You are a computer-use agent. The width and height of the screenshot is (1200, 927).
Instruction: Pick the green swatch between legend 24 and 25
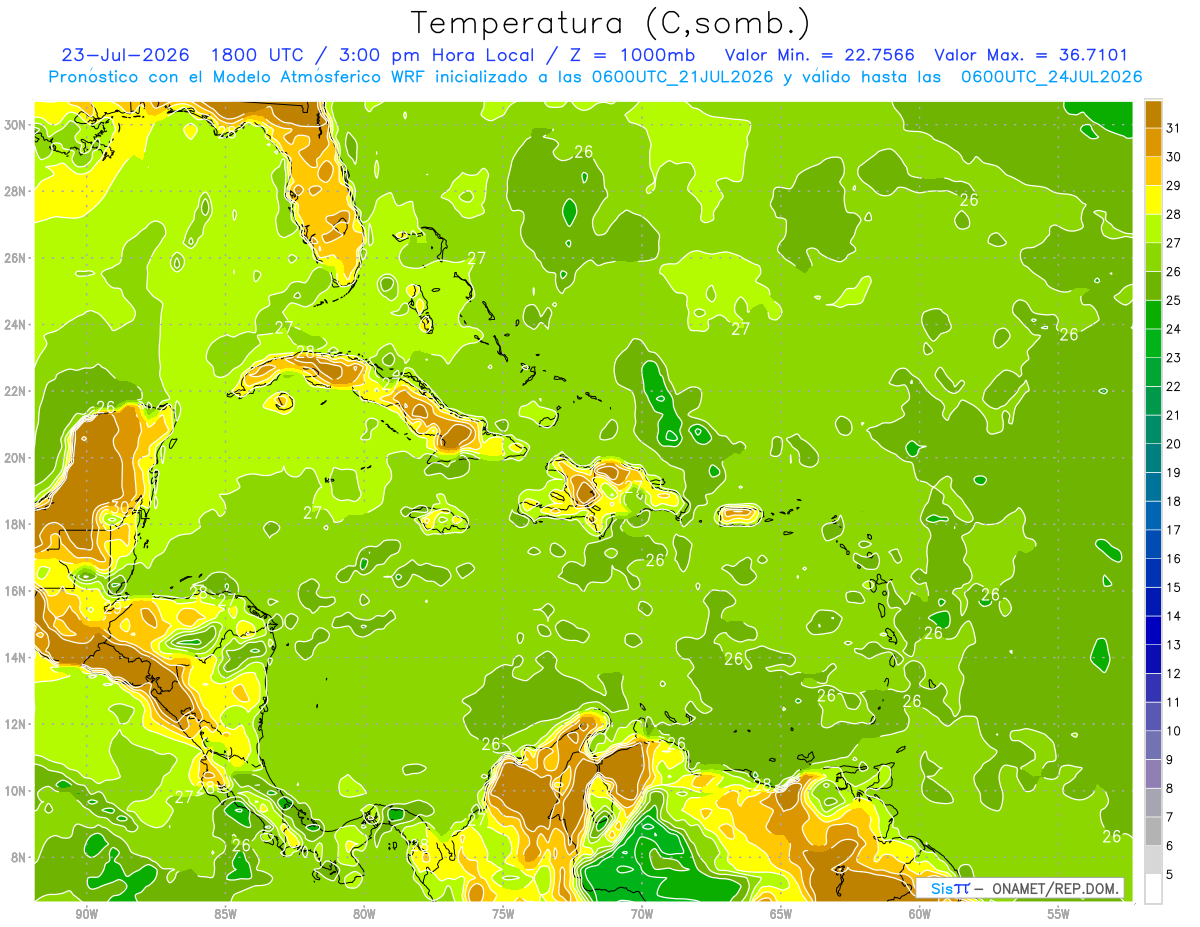tap(1153, 315)
